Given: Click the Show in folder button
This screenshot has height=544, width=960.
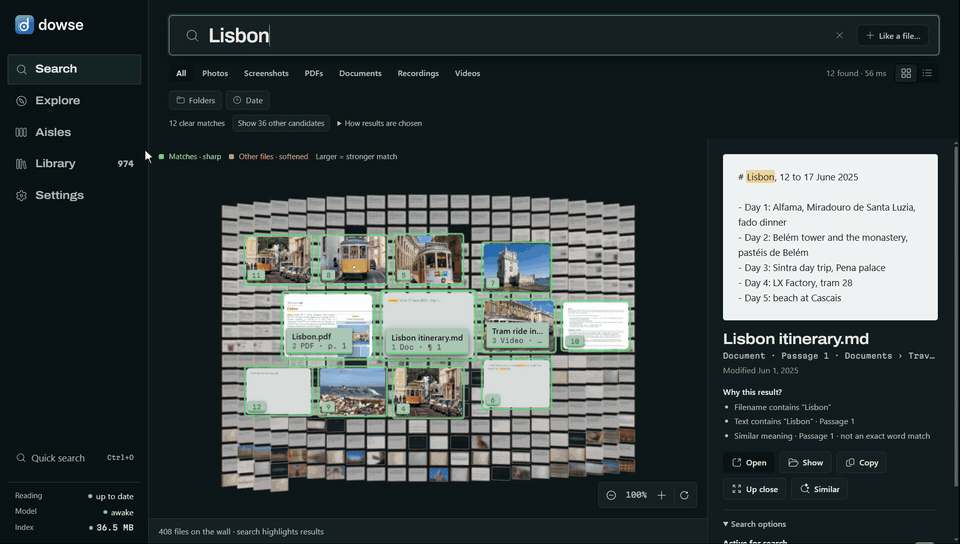Looking at the screenshot, I should pos(805,463).
